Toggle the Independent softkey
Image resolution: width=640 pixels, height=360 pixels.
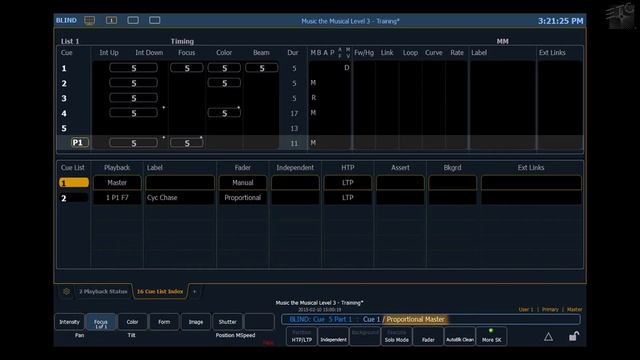pyautogui.click(x=333, y=336)
